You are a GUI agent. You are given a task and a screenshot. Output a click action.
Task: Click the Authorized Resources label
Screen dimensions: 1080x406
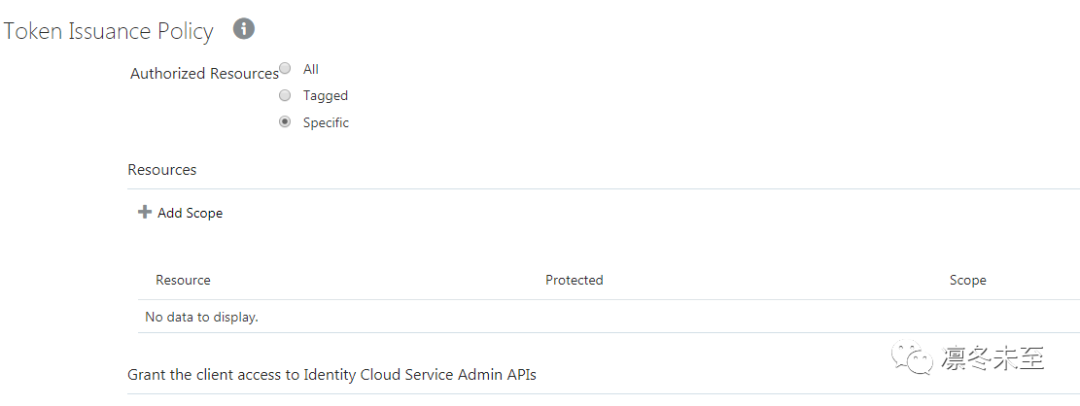[x=204, y=73]
